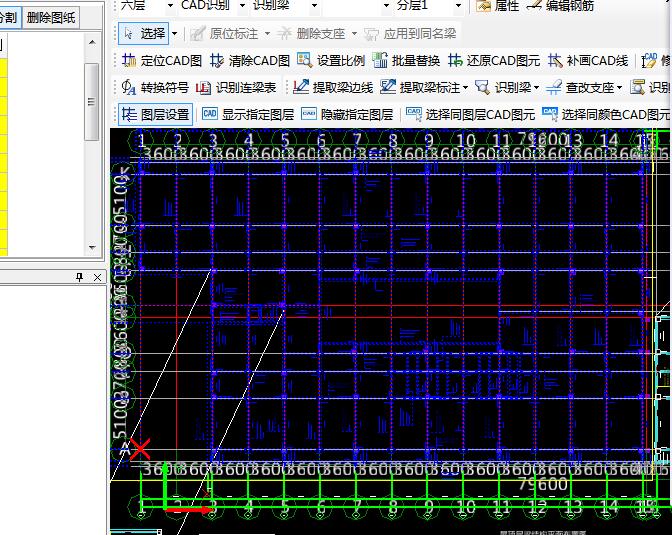This screenshot has width=672, height=535.
Task: Expand the 删除支座 dropdown arrow
Action: 354,33
